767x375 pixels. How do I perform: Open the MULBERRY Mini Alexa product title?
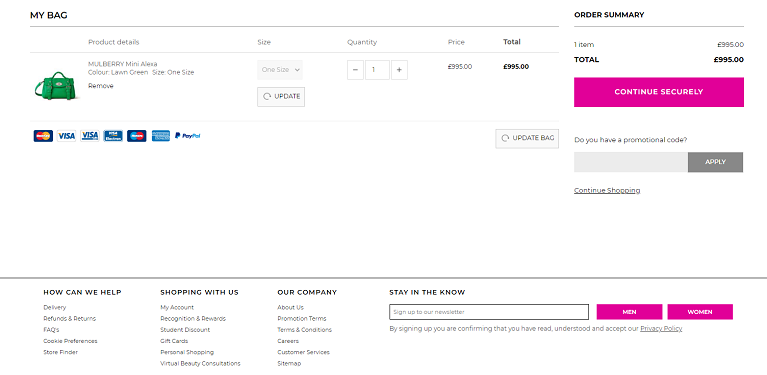pos(123,64)
